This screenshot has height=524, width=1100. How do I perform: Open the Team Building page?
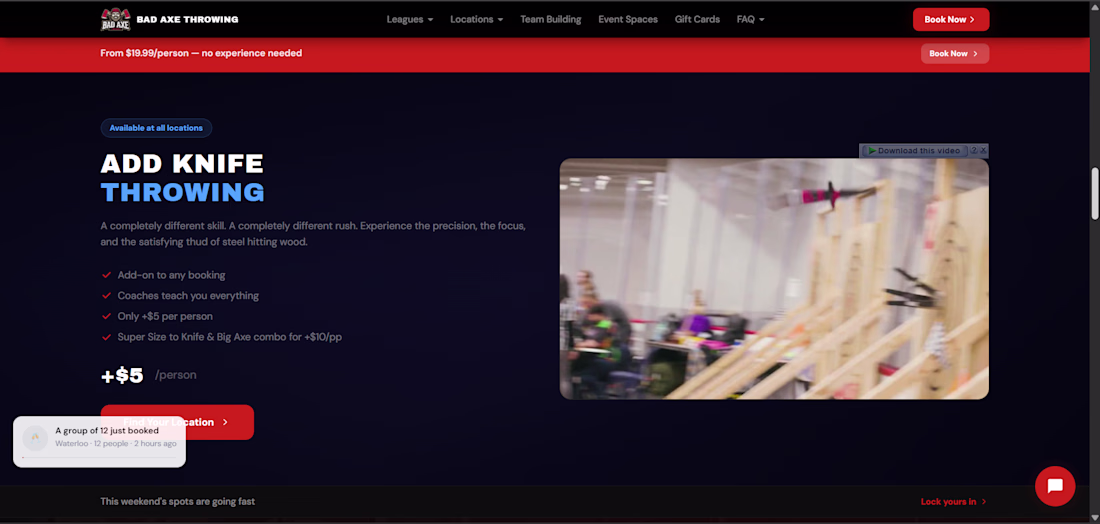click(x=551, y=20)
